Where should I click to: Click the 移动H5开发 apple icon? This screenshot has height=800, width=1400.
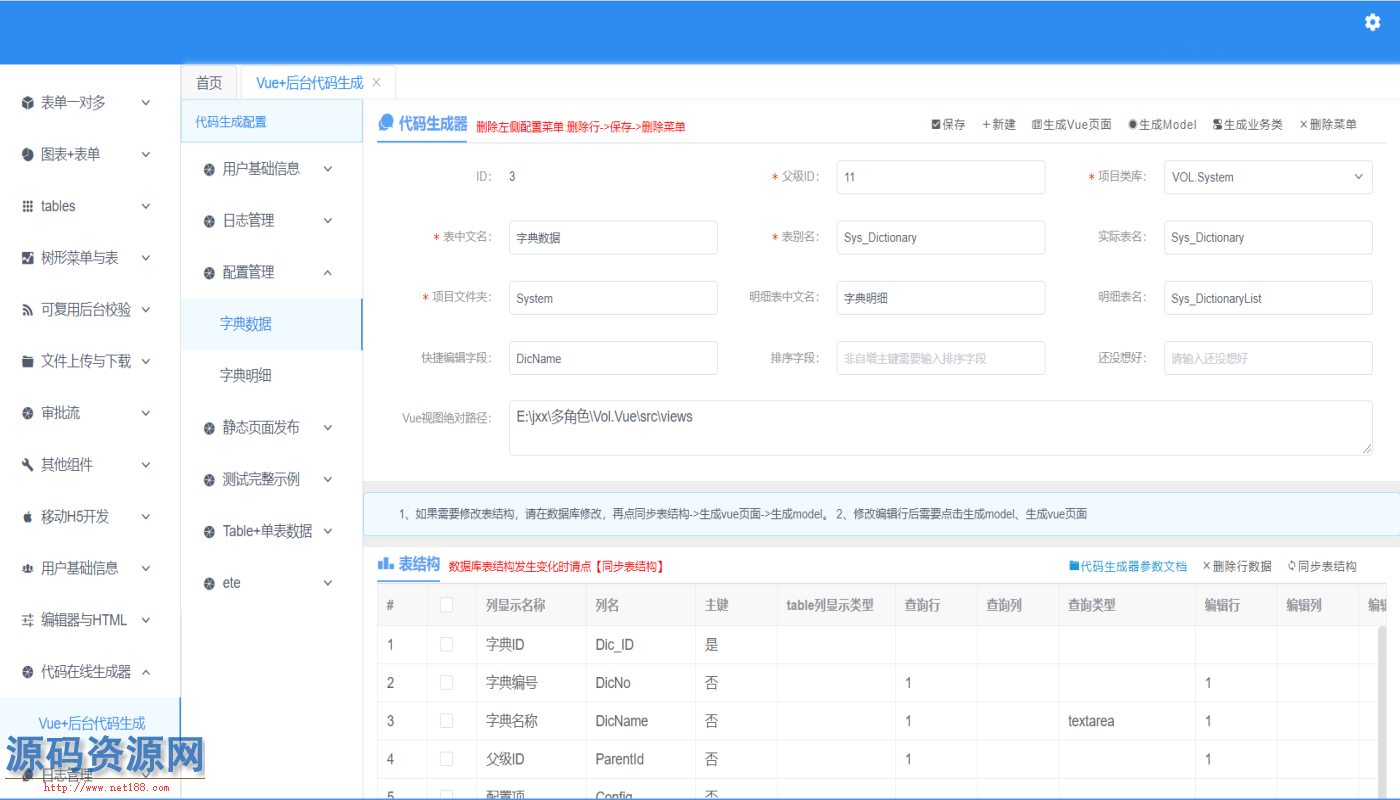point(28,517)
